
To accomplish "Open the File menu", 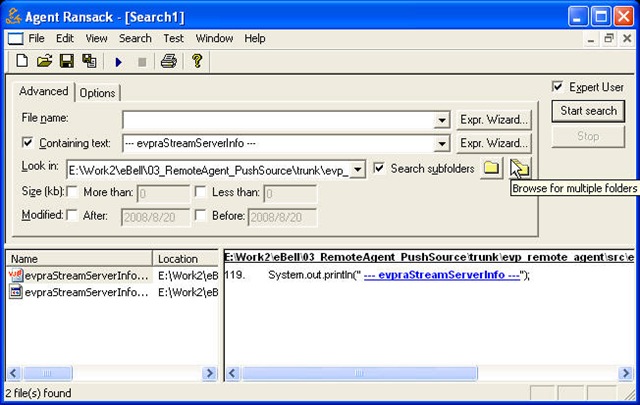I will coord(36,38).
